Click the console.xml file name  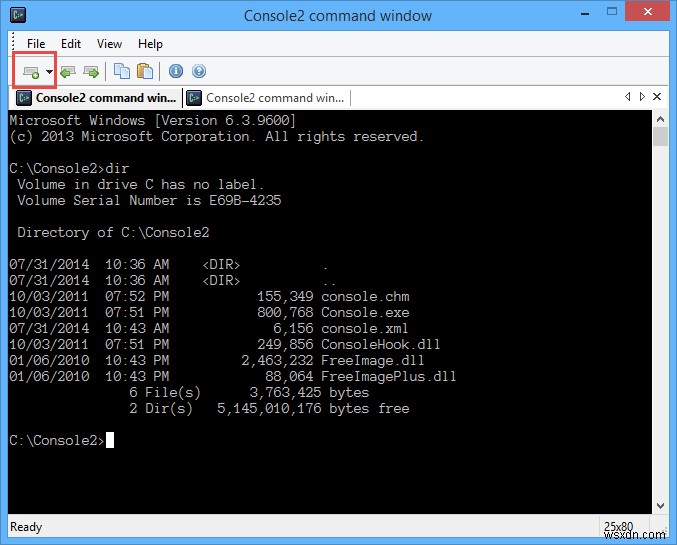coord(364,329)
